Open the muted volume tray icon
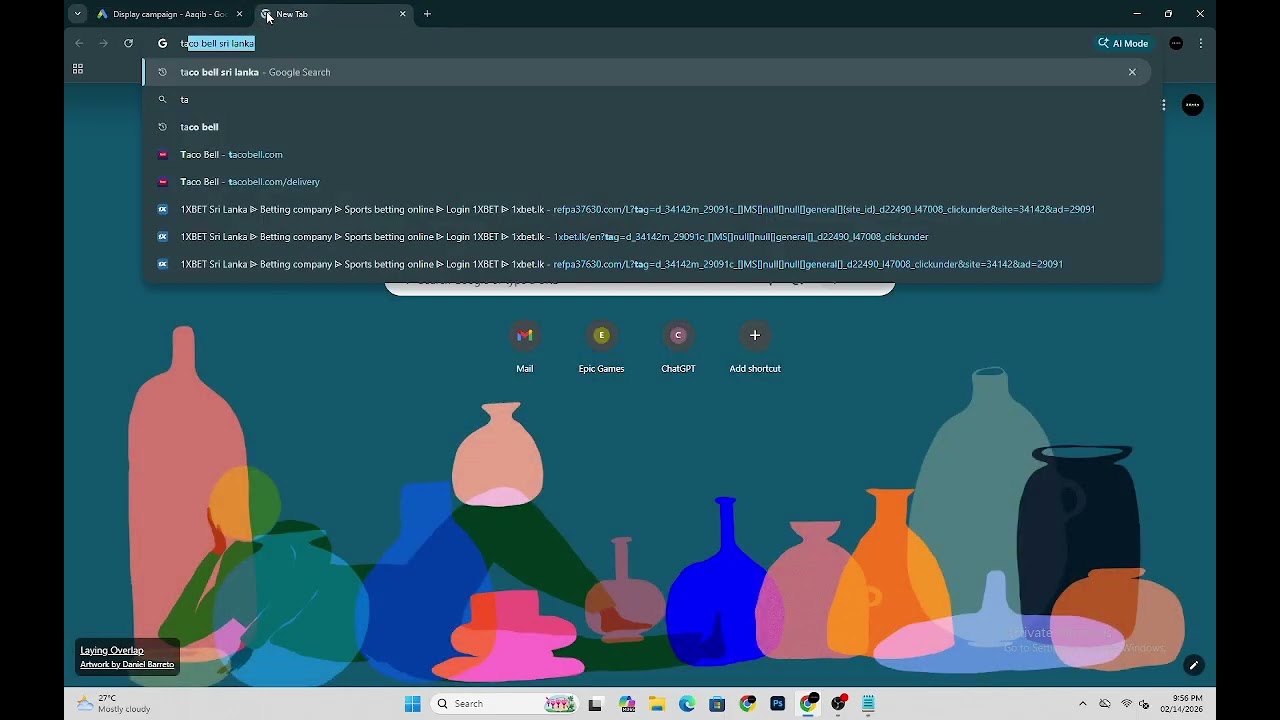The image size is (1280, 720). tap(1145, 704)
